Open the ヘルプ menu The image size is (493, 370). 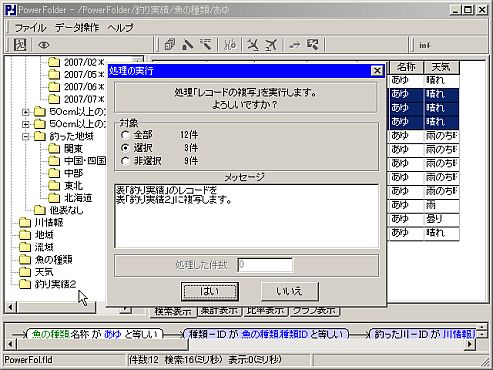[120, 27]
